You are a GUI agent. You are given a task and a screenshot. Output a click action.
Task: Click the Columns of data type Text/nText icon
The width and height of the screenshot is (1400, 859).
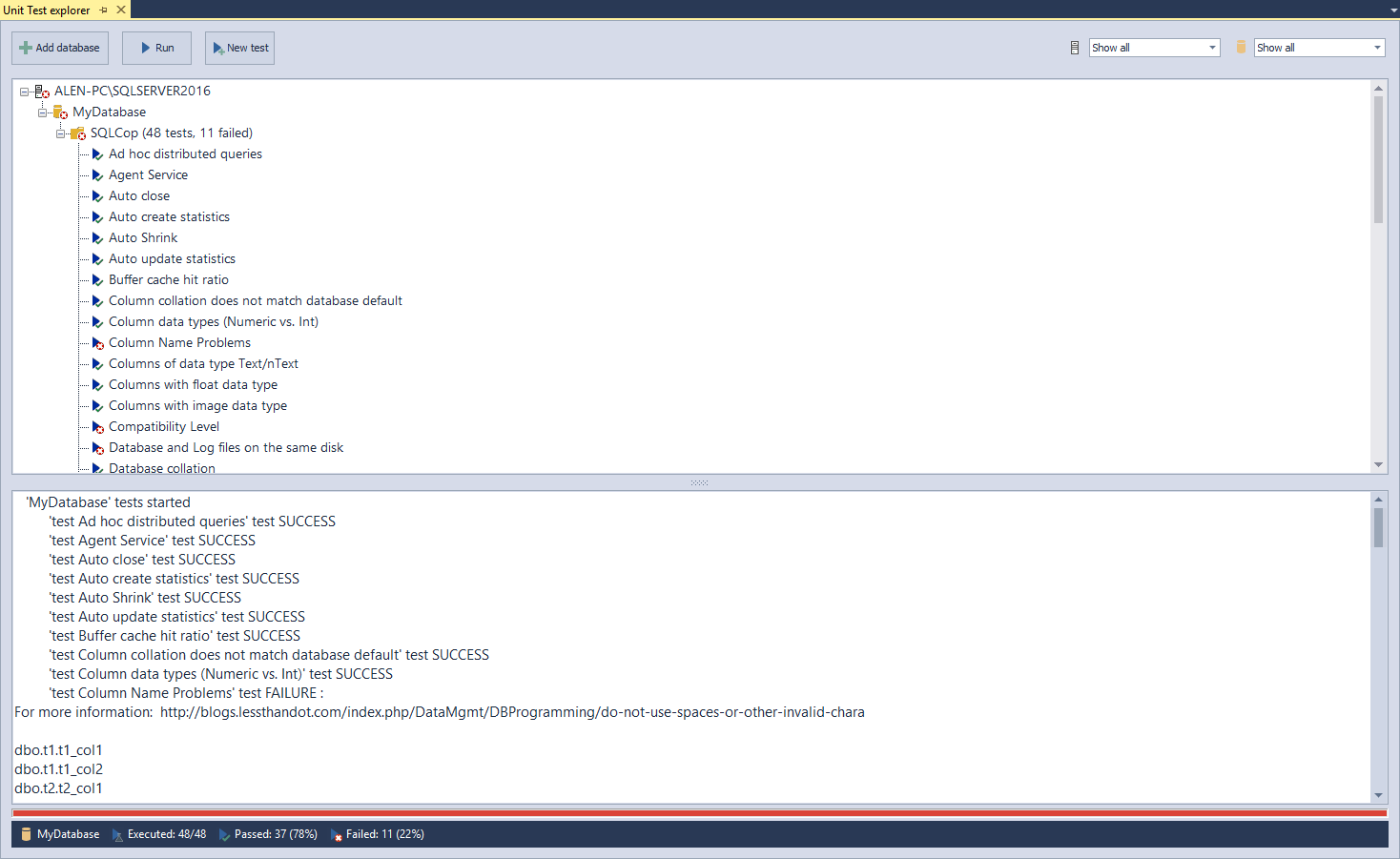click(x=97, y=364)
